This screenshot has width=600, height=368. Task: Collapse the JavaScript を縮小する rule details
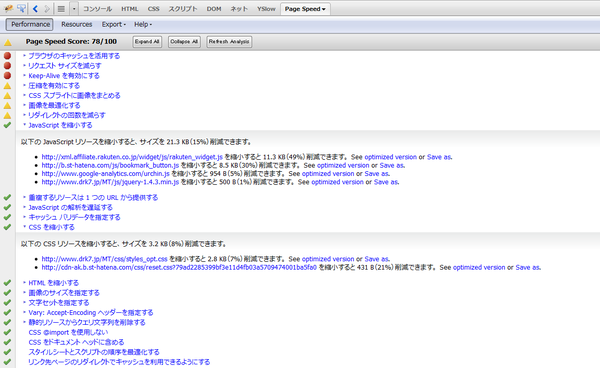60,125
